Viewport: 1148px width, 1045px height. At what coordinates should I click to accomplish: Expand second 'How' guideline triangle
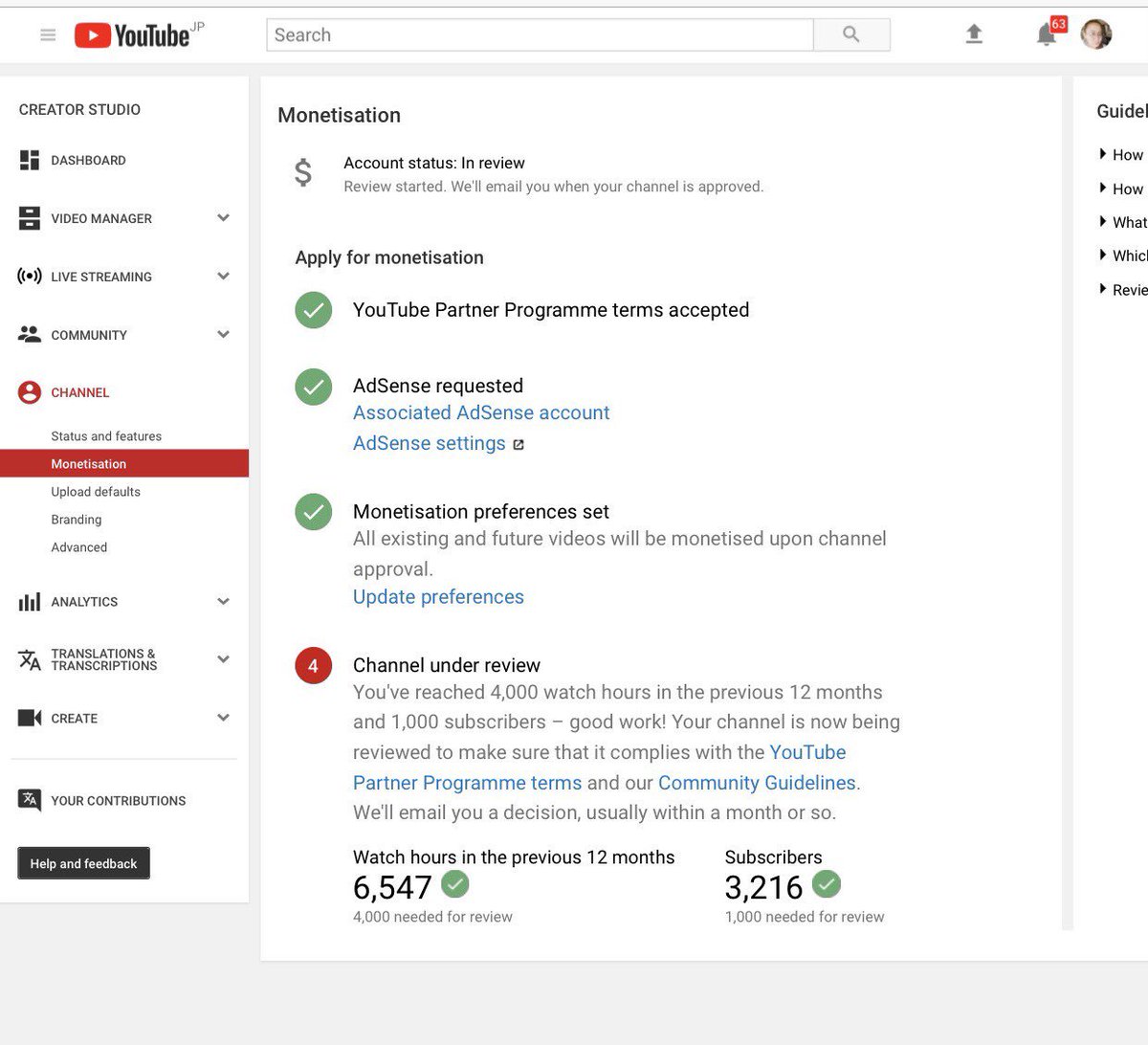tap(1103, 188)
